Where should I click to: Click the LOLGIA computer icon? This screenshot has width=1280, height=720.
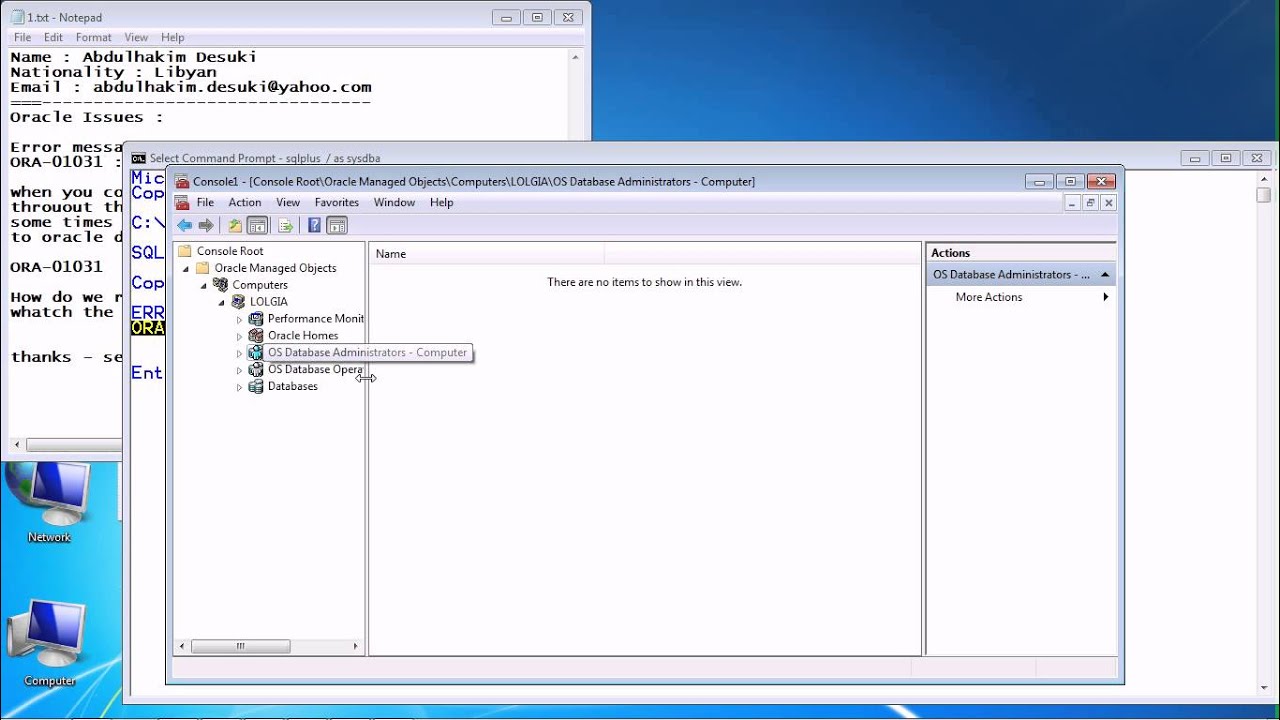pos(238,301)
